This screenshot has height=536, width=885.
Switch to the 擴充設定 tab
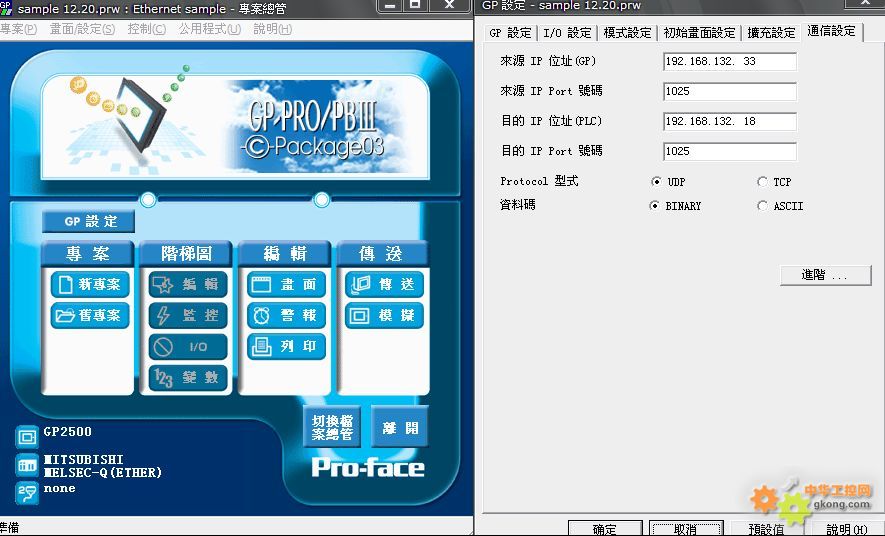click(x=771, y=33)
